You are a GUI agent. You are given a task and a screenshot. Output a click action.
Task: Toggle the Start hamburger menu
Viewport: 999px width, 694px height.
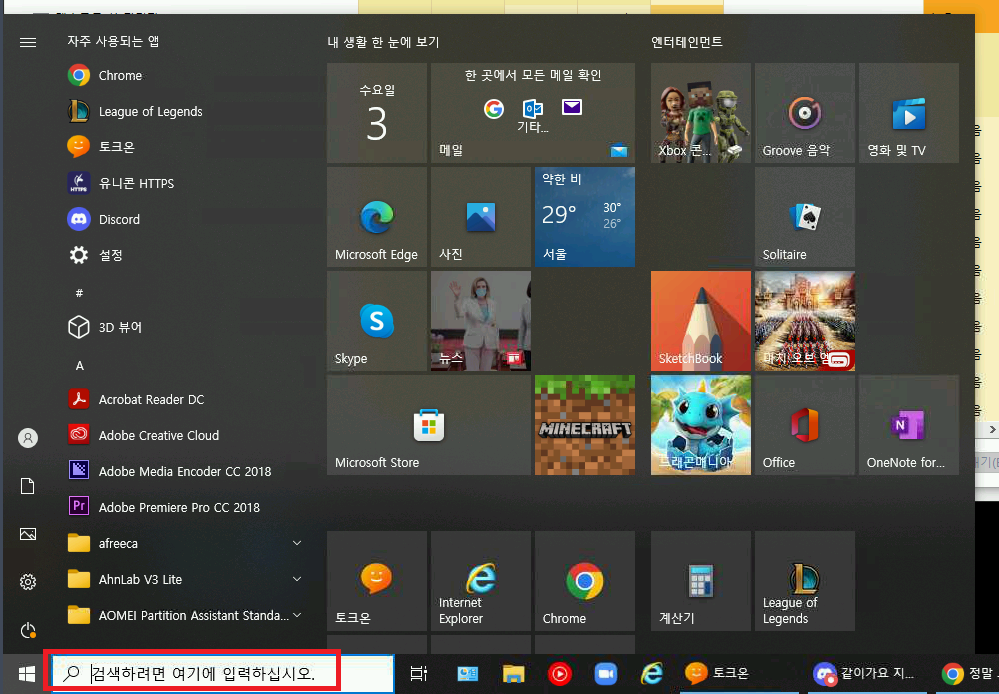pos(28,43)
